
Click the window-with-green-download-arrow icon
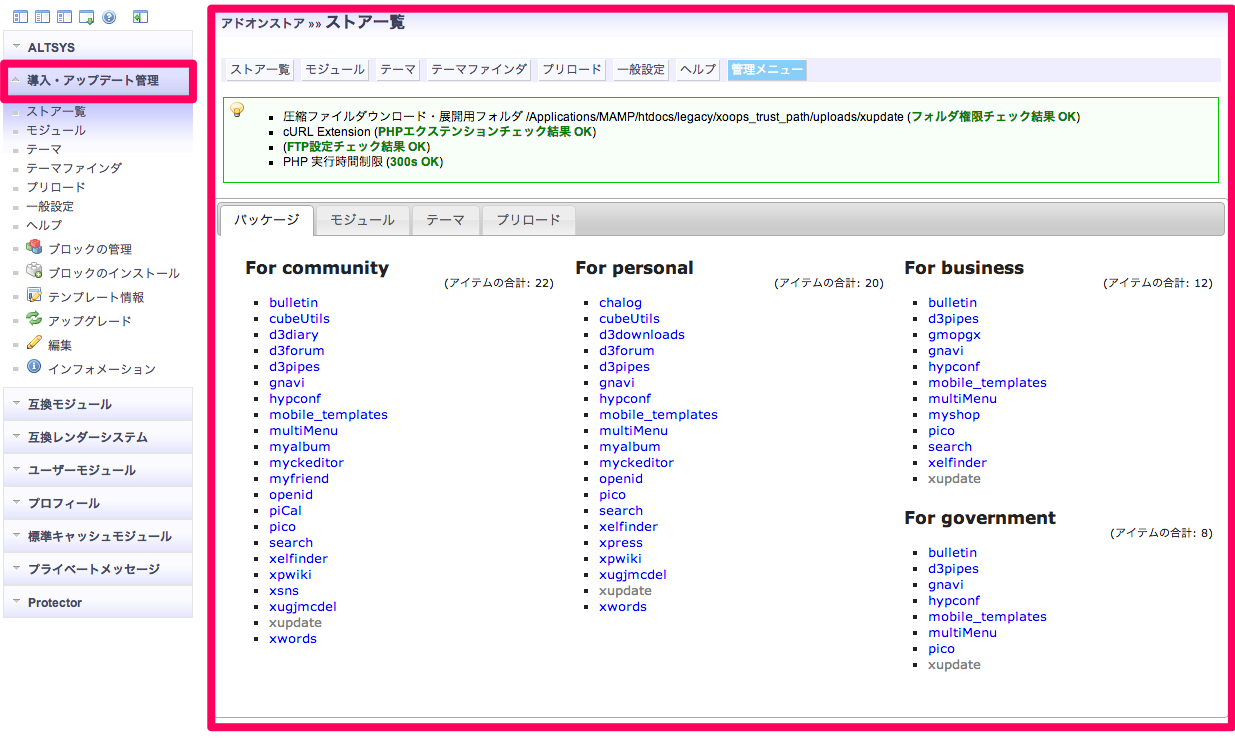(x=86, y=17)
